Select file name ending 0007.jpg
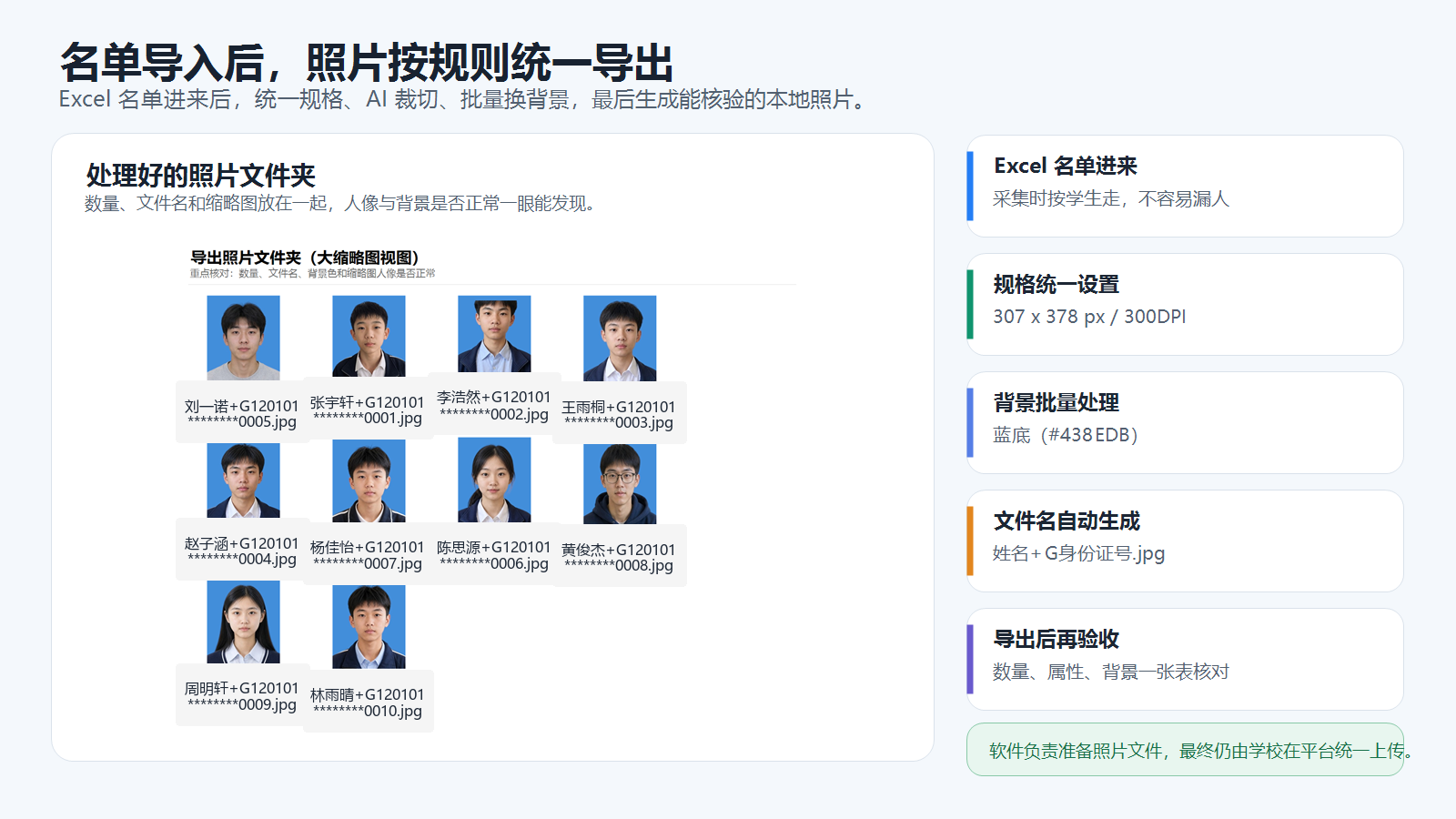 tap(367, 555)
